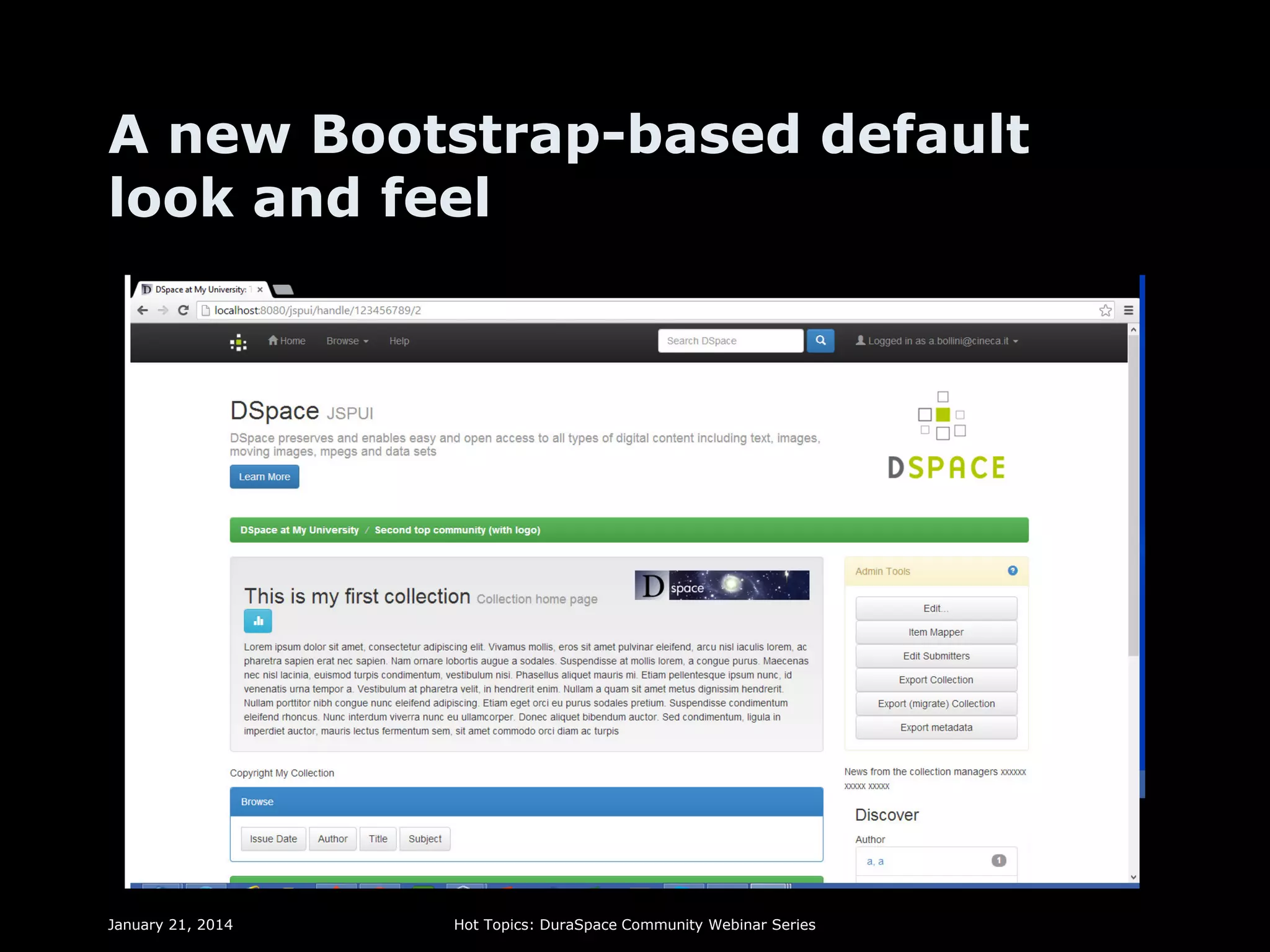This screenshot has height=952, width=1270.
Task: Open the Item Mapper tool
Action: [936, 632]
